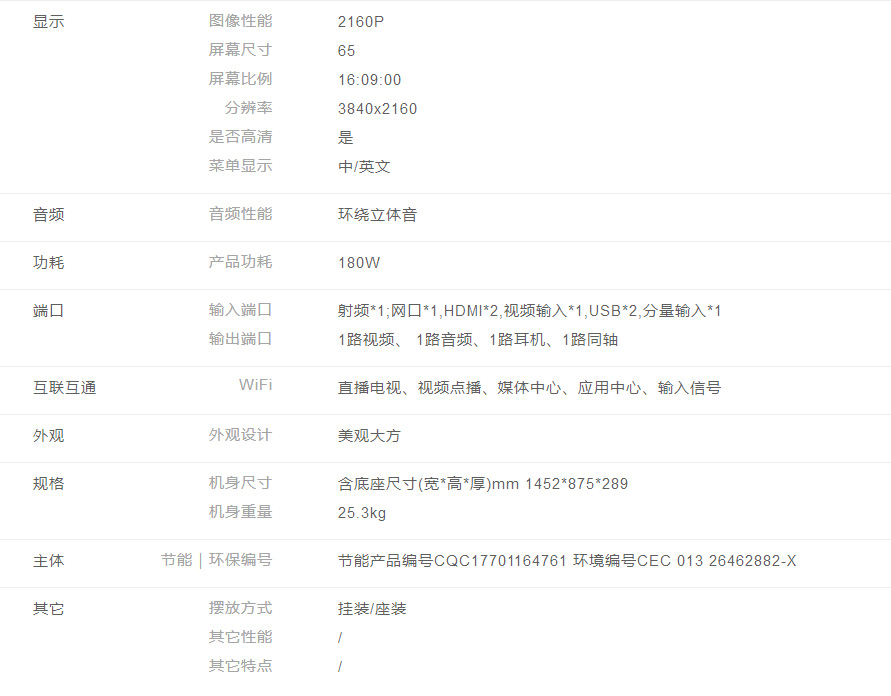The width and height of the screenshot is (891, 696).
Task: Click the 菜单显示 label
Action: (240, 166)
